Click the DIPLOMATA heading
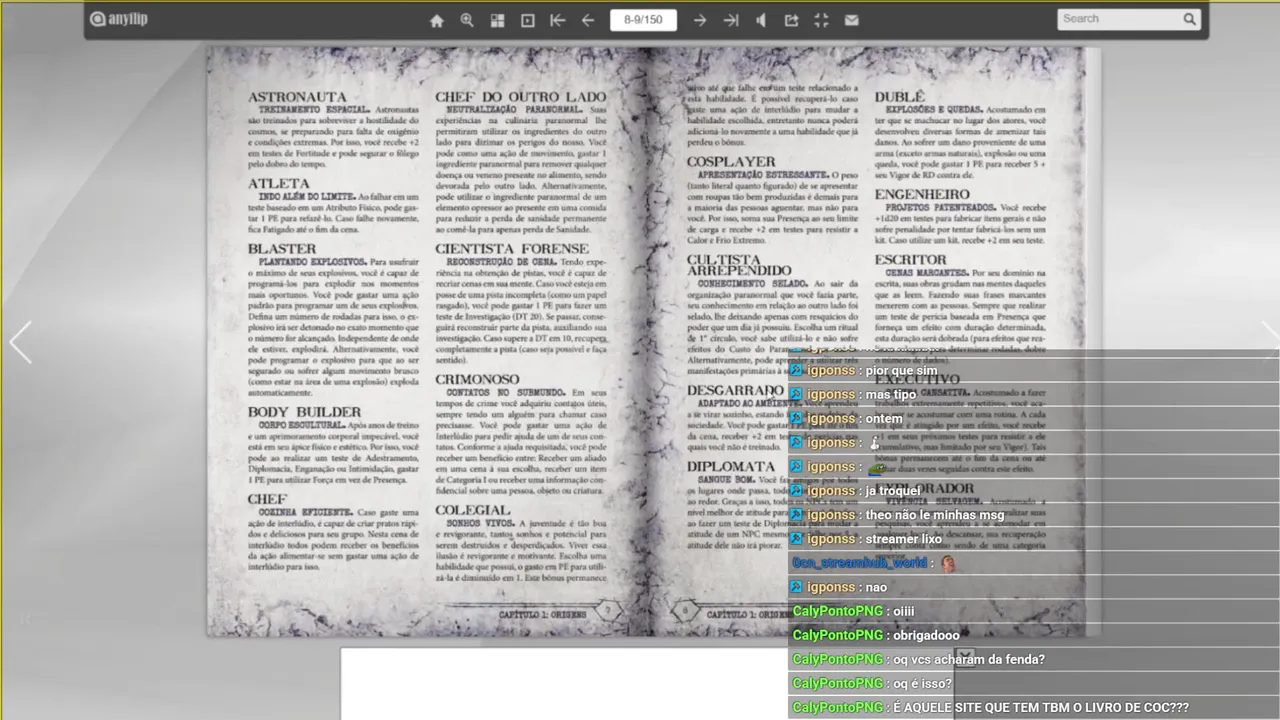This screenshot has height=720, width=1280. (731, 467)
